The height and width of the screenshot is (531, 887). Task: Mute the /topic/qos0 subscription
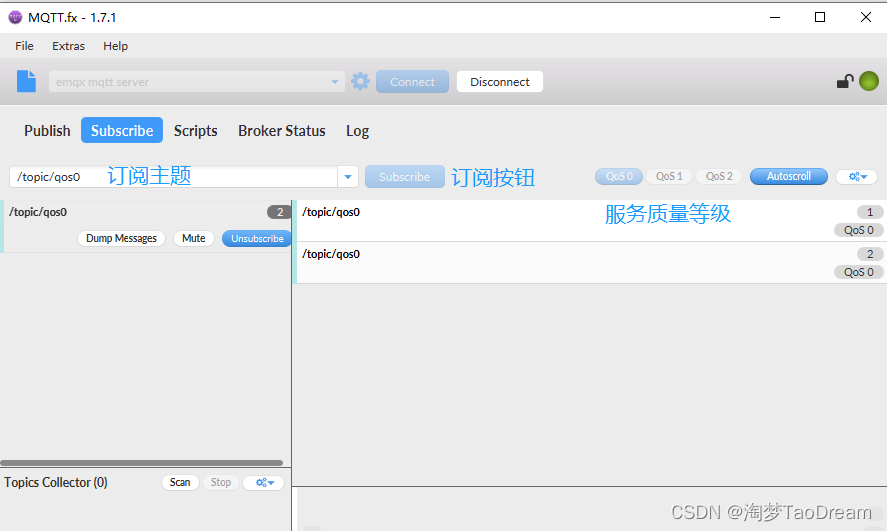tap(193, 238)
